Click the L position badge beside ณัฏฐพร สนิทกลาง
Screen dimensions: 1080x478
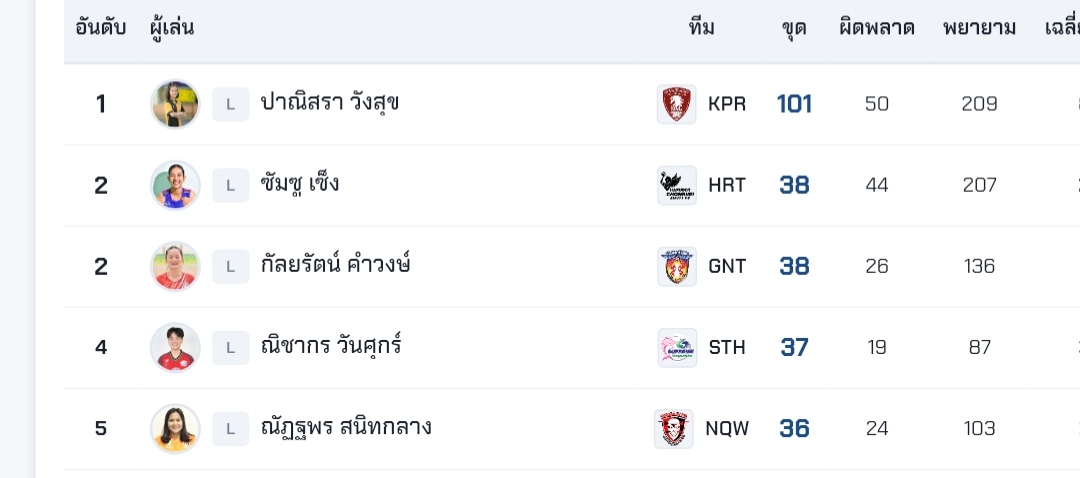coord(230,428)
